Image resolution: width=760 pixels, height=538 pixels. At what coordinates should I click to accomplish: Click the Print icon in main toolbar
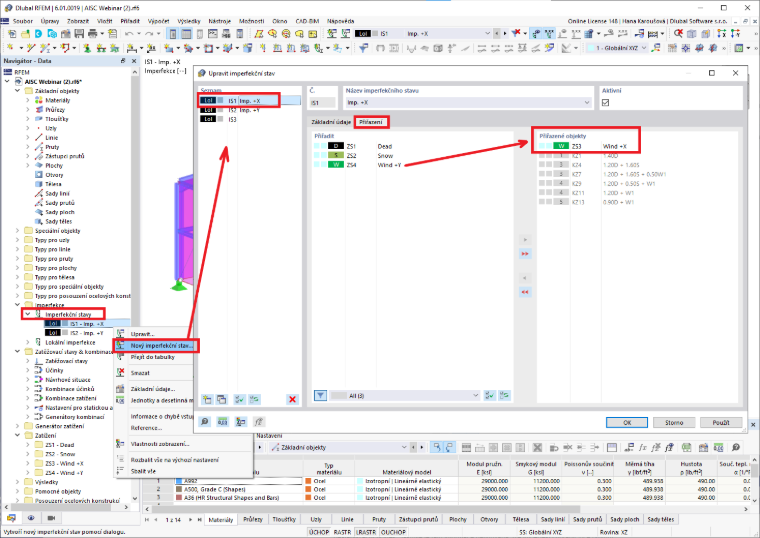coord(92,33)
